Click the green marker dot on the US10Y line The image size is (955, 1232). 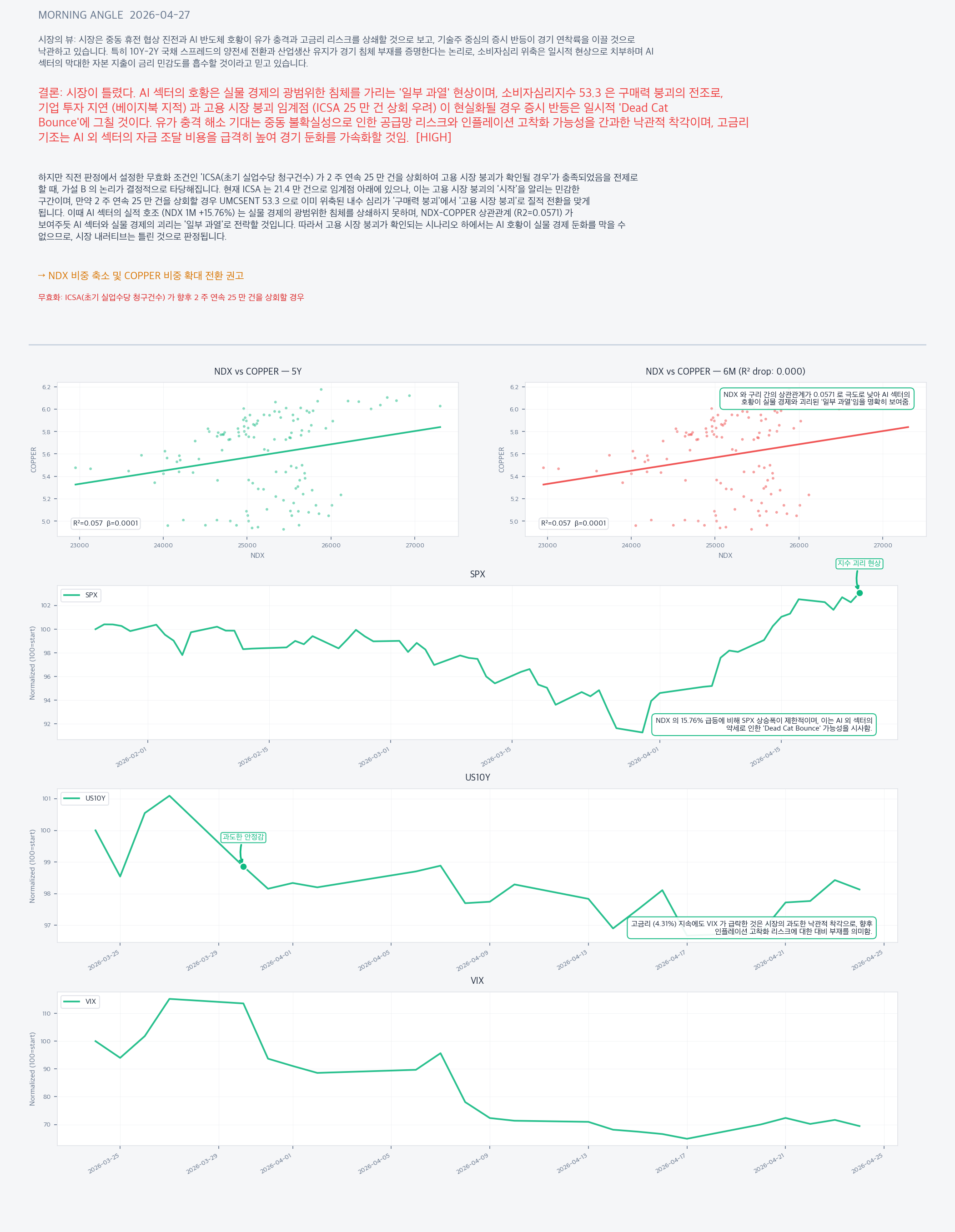(x=243, y=866)
